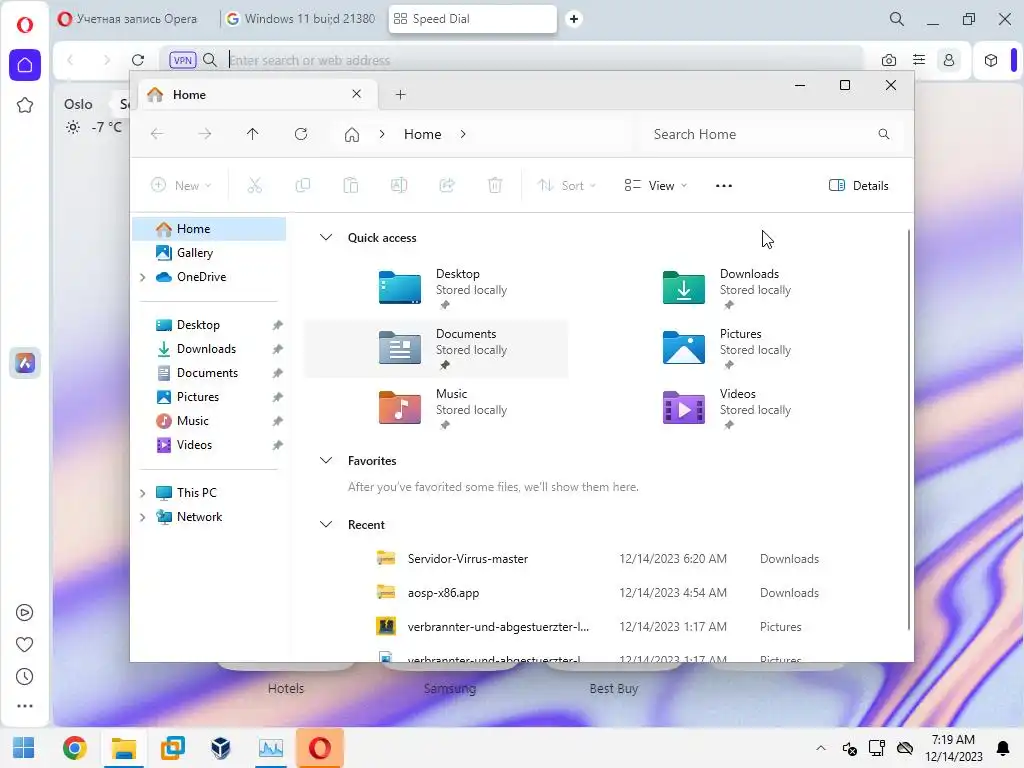1024x768 pixels.
Task: Click the Delete trash icon in File Explorer
Action: pos(495,185)
